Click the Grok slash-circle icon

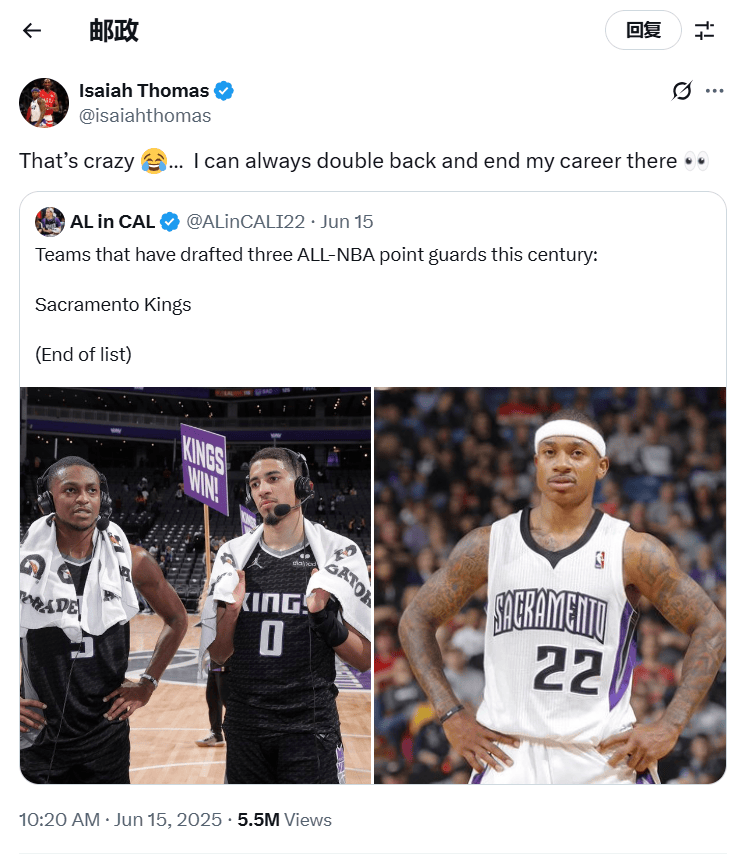tap(681, 90)
